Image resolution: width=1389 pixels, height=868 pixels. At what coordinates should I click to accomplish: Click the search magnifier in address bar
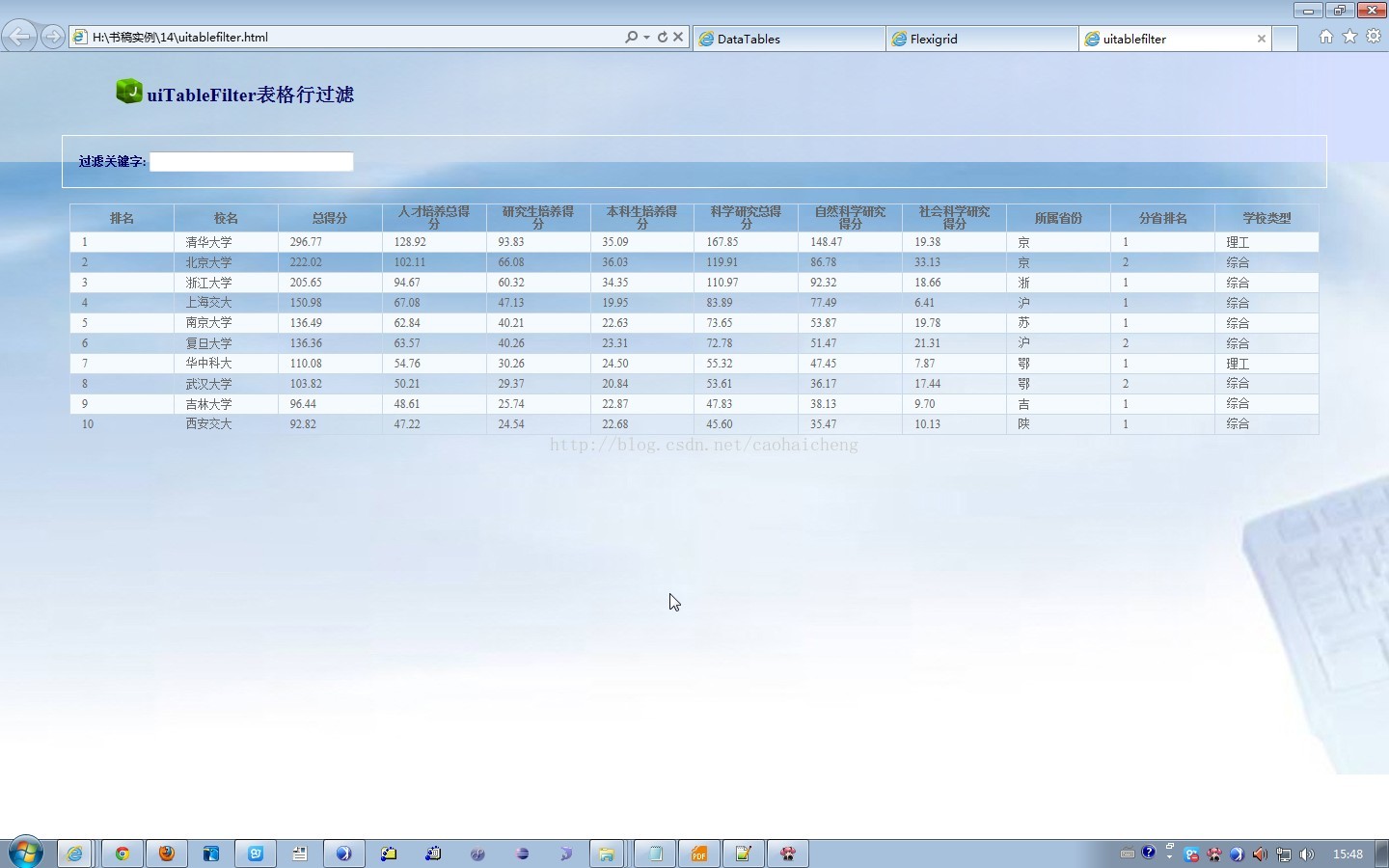pyautogui.click(x=631, y=37)
